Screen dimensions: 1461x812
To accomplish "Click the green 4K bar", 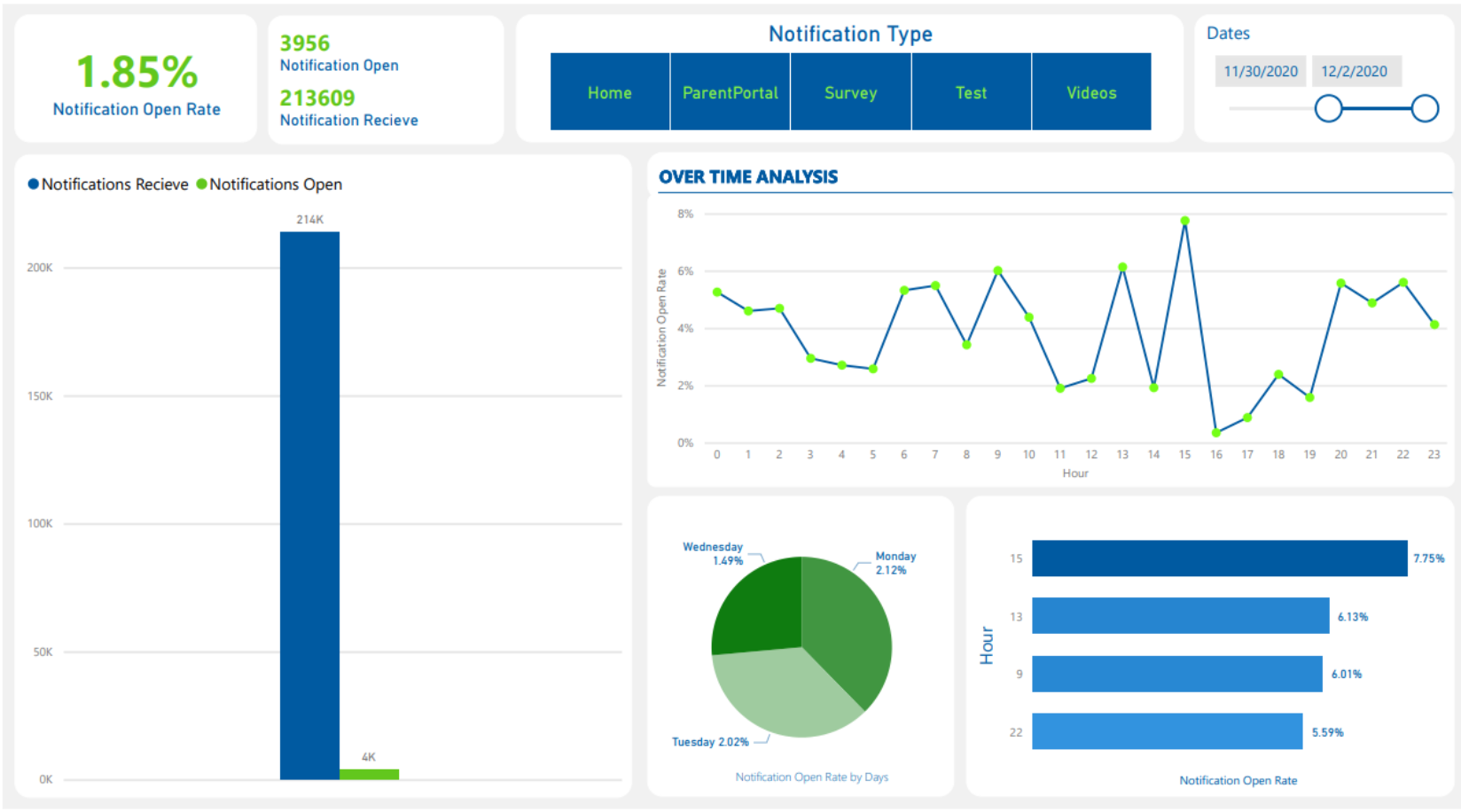I will (369, 775).
